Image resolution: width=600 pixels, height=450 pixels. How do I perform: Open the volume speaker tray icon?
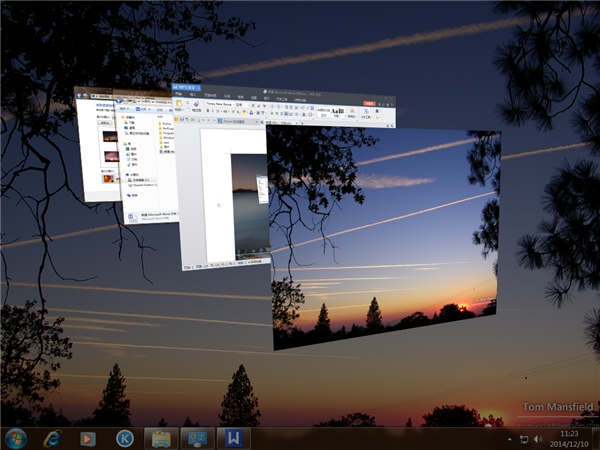pos(538,439)
